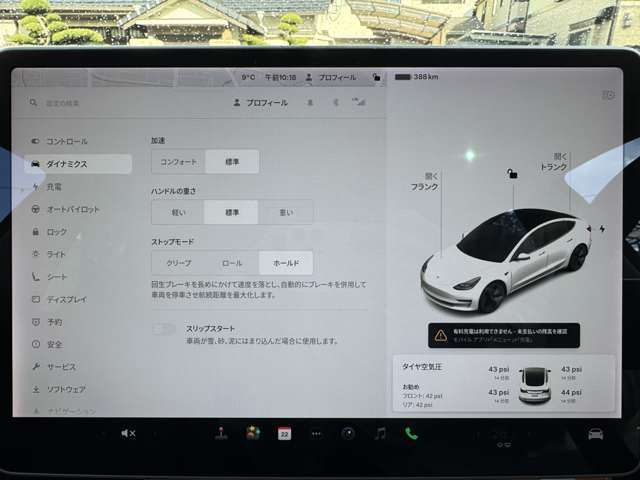640x480 pixels.
Task: Toggle the スリップスタート switch
Action: [x=164, y=329]
